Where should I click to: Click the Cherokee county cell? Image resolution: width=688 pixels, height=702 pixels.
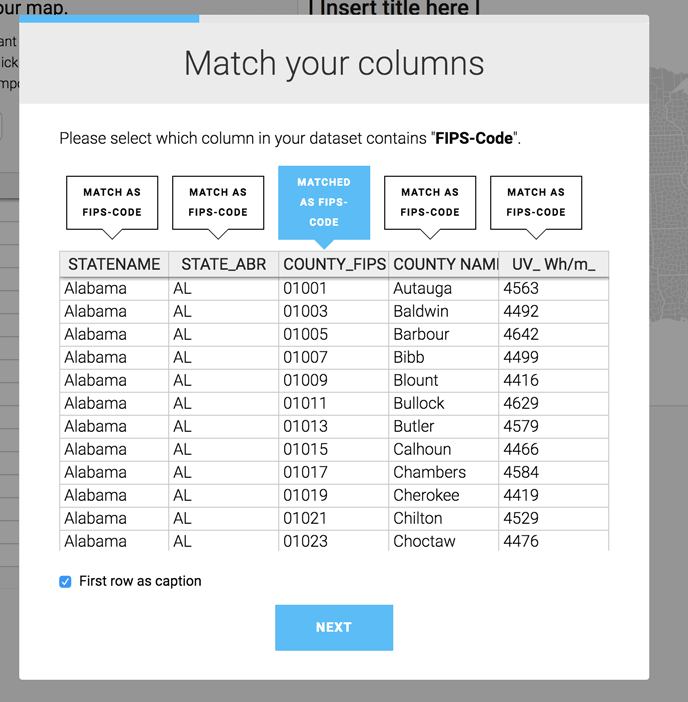pyautogui.click(x=444, y=496)
